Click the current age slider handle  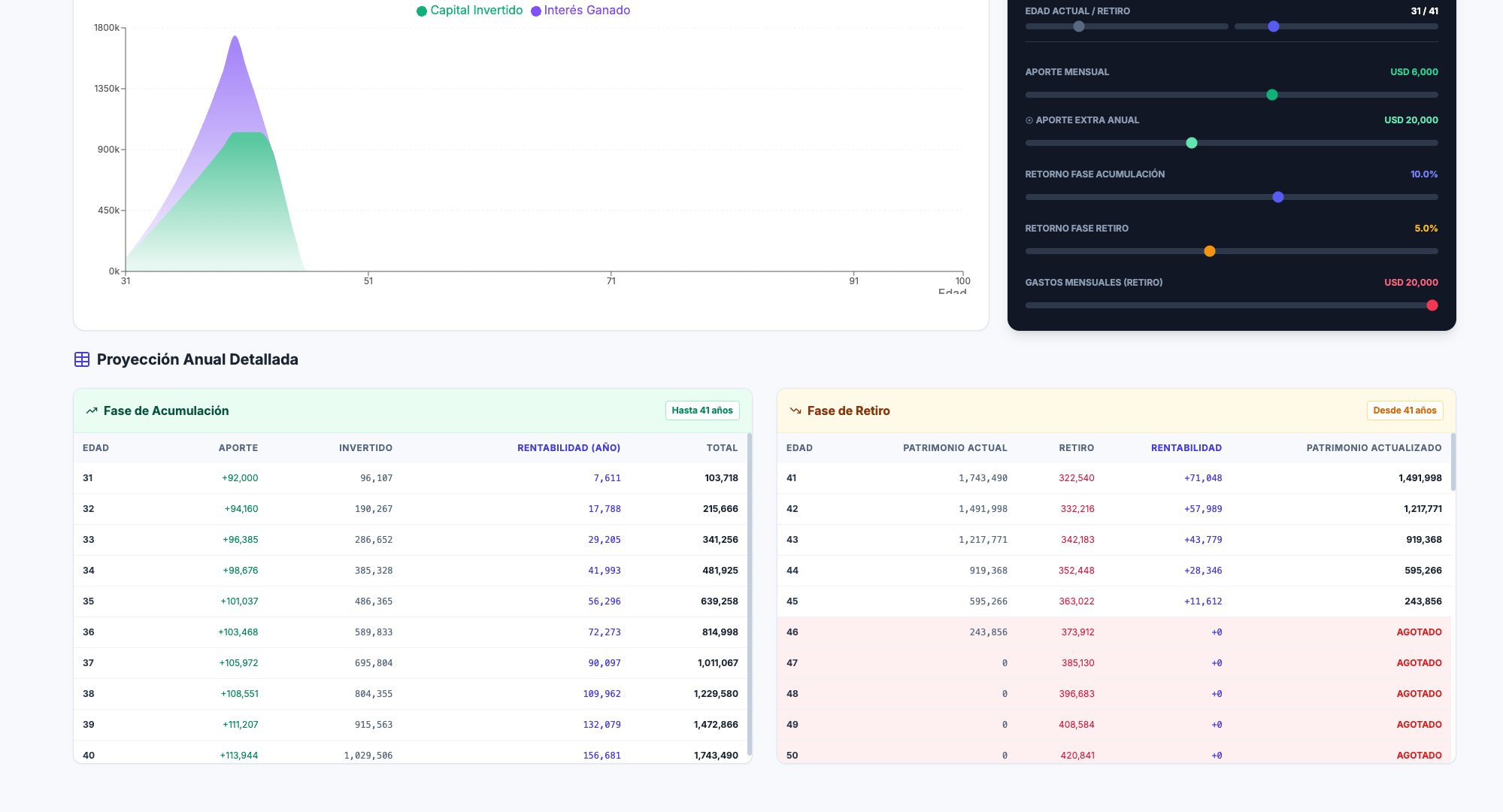pyautogui.click(x=1079, y=26)
